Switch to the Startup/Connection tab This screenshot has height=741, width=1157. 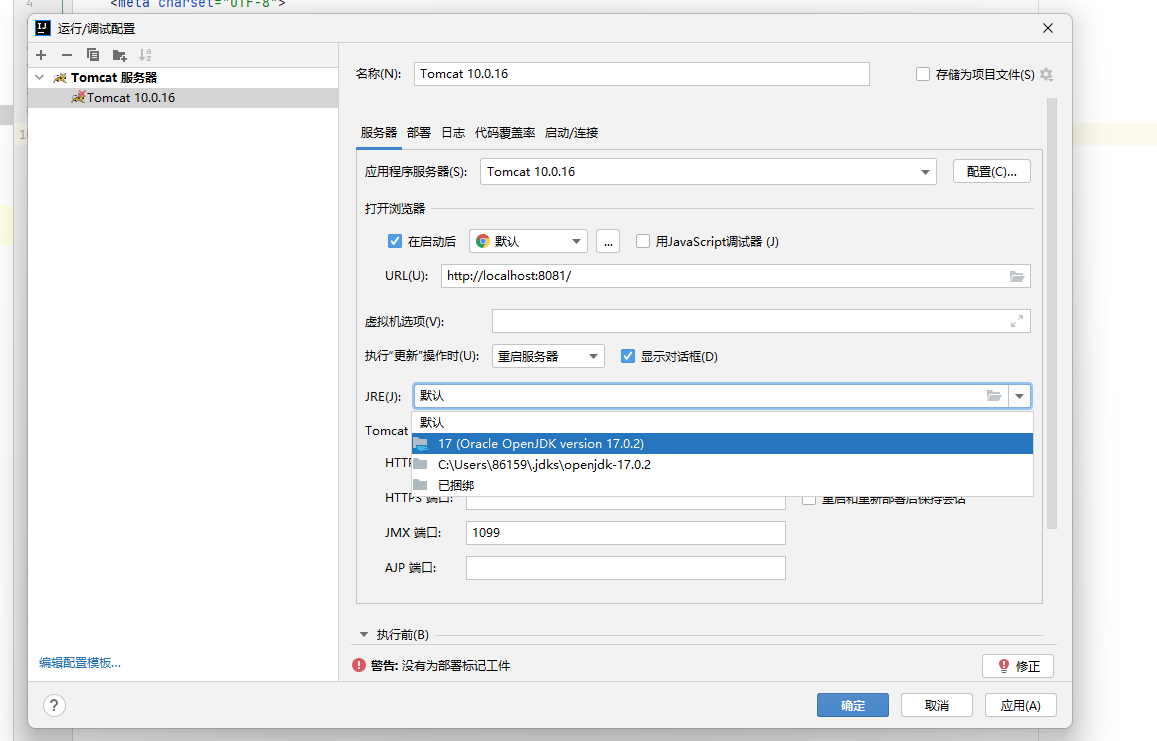571,133
